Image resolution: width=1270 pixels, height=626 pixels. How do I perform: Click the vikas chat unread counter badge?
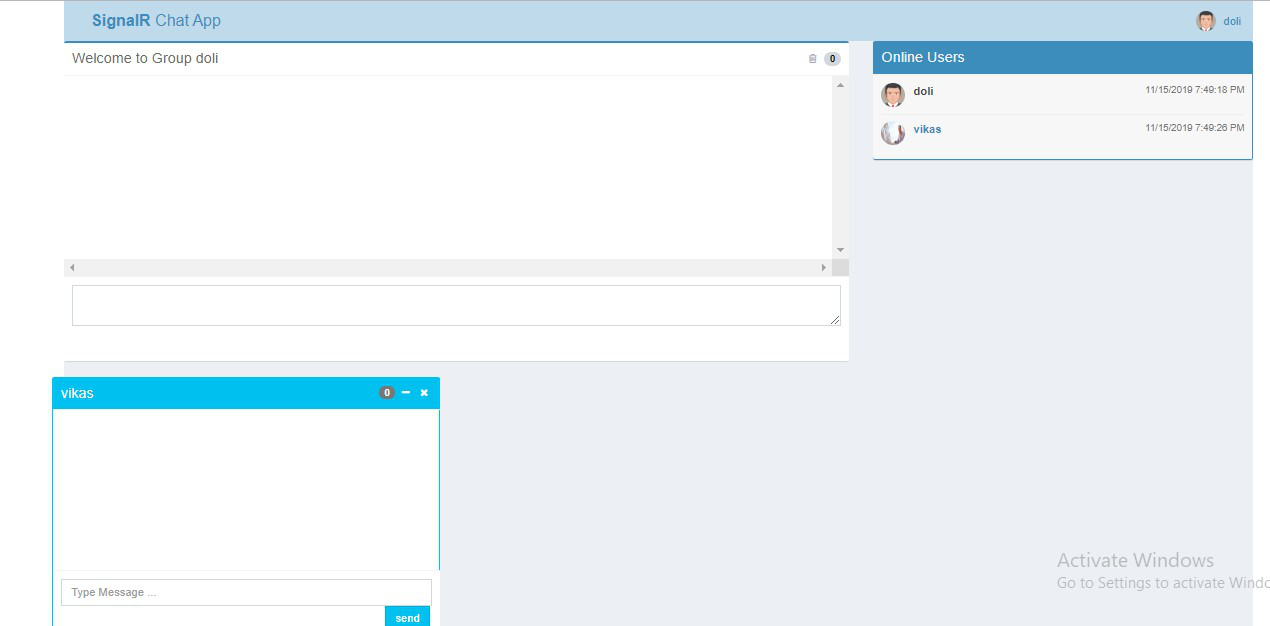(387, 393)
